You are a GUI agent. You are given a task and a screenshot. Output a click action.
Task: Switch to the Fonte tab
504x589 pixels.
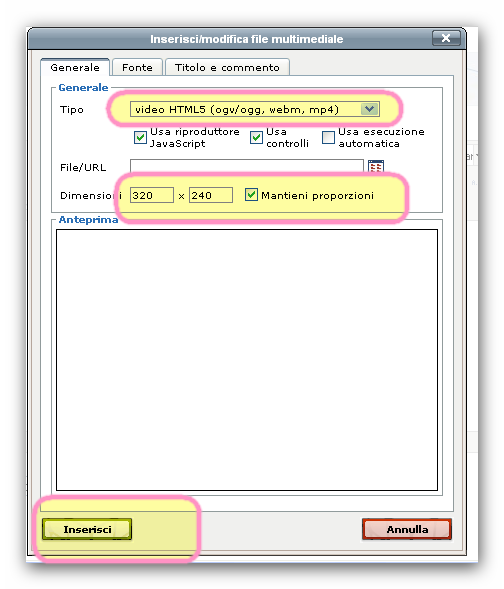click(x=137, y=68)
